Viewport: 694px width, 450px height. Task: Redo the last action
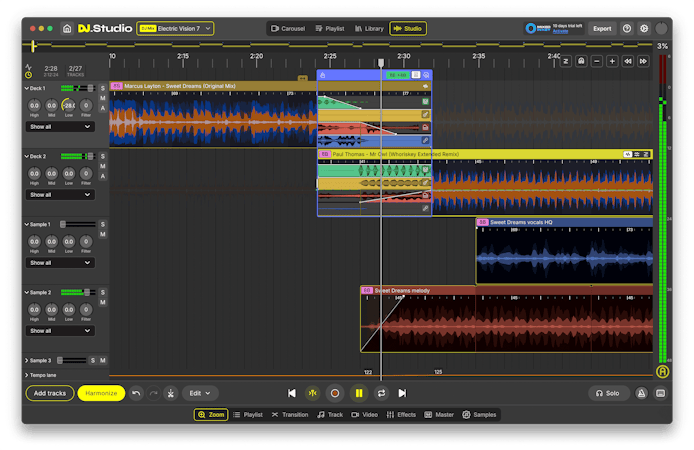coord(154,393)
